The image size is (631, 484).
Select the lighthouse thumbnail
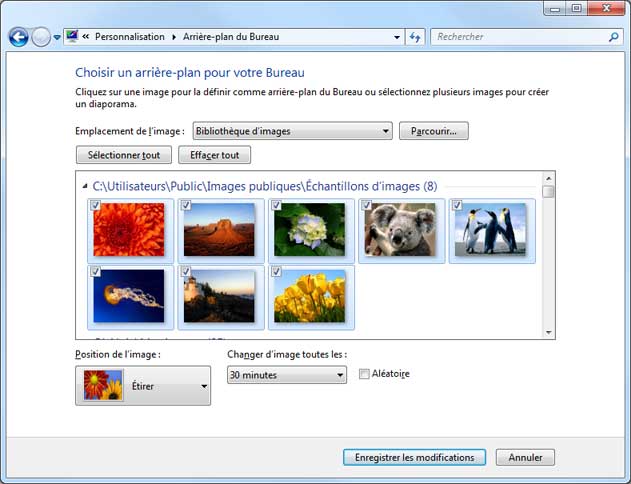click(219, 296)
